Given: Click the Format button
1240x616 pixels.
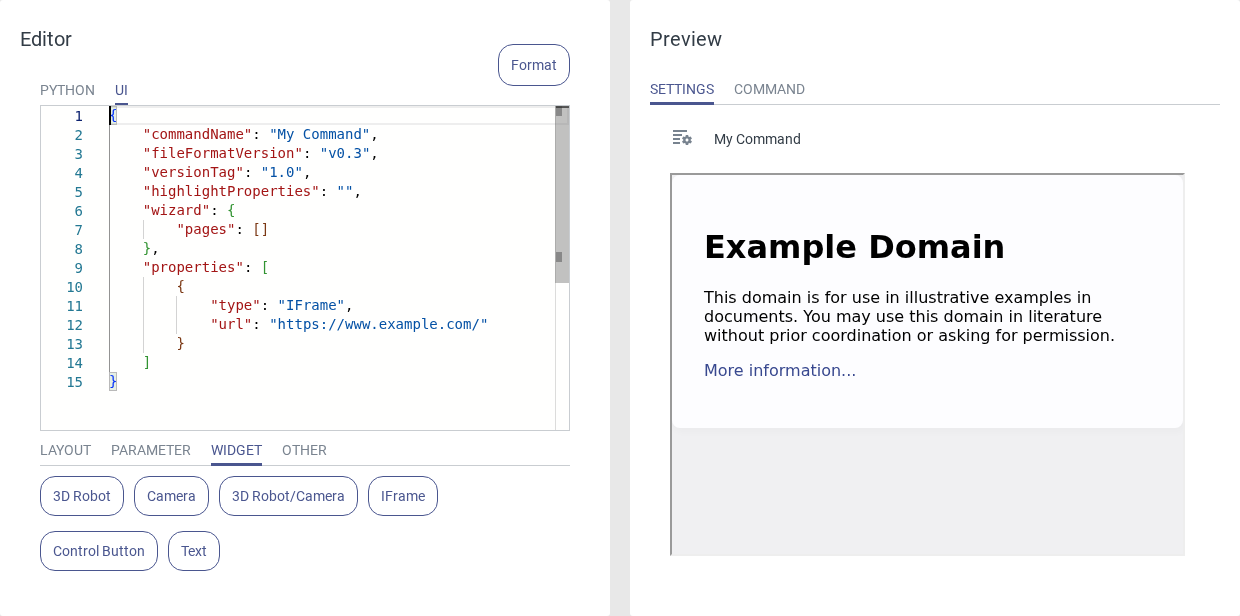Looking at the screenshot, I should (533, 65).
